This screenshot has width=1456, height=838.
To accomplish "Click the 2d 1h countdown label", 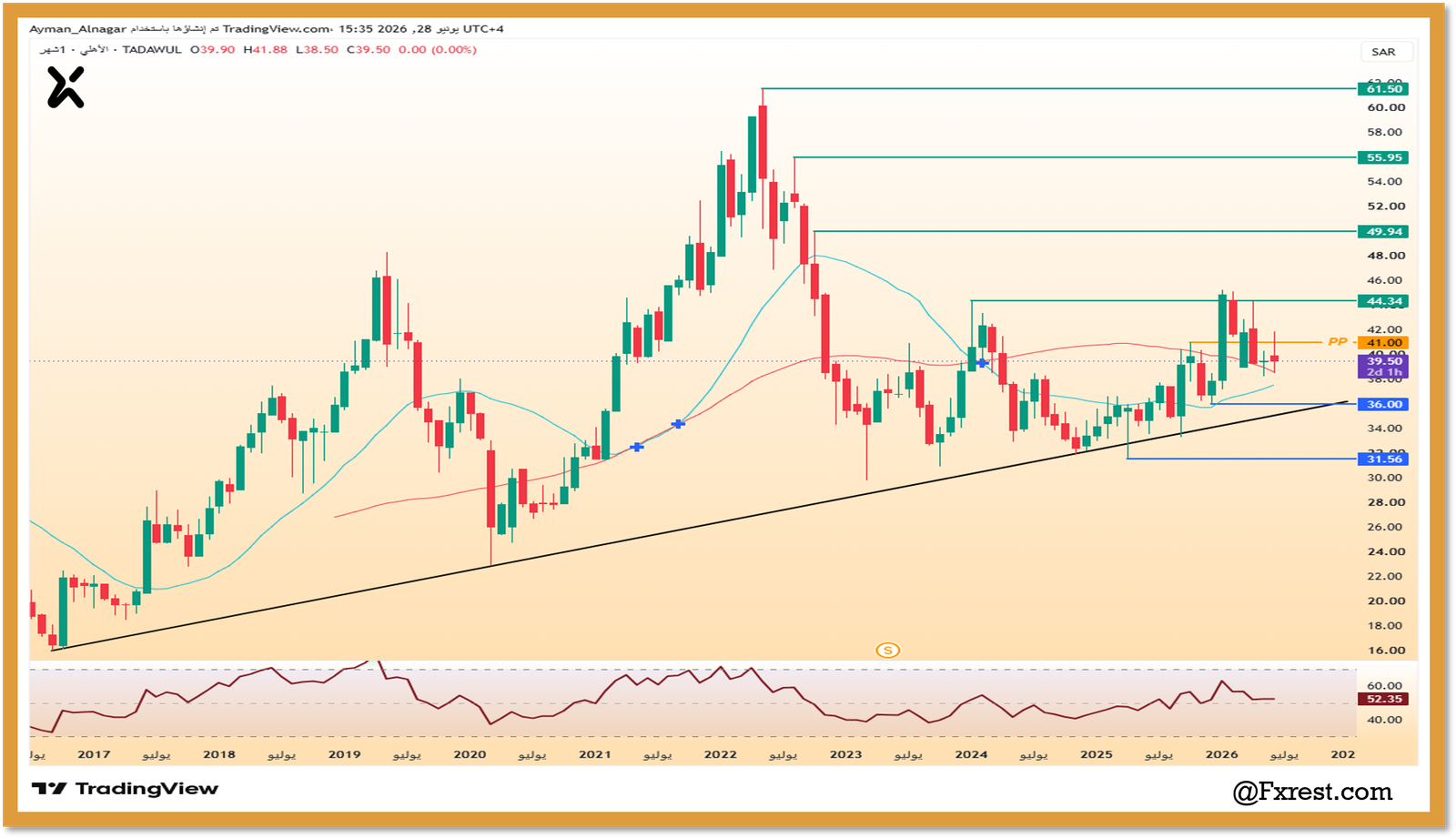I will click(1383, 372).
